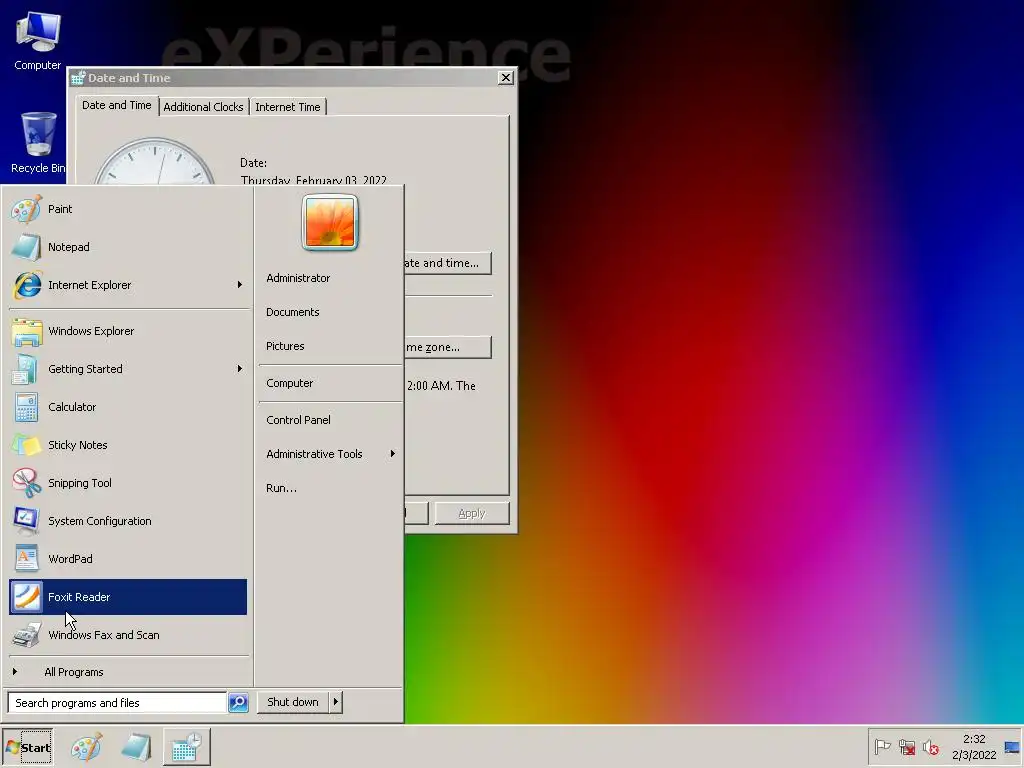Expand the Administrative Tools submenu arrow
This screenshot has height=768, width=1024.
click(392, 454)
